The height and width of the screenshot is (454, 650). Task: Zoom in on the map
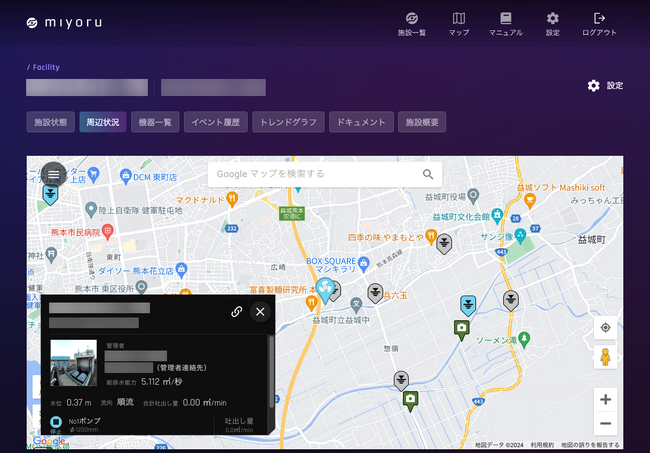605,399
